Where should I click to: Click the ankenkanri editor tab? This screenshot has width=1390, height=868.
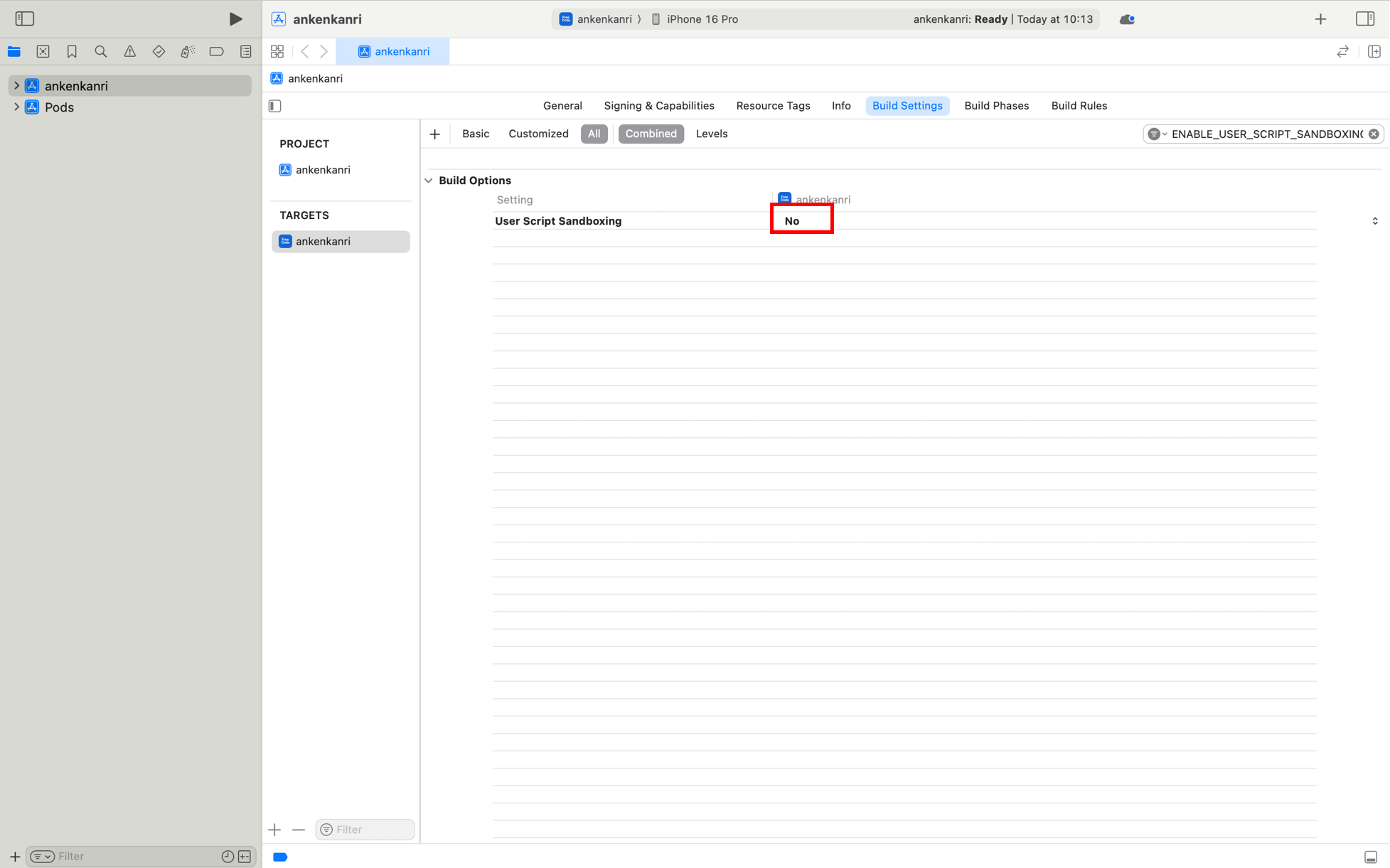coord(392,51)
